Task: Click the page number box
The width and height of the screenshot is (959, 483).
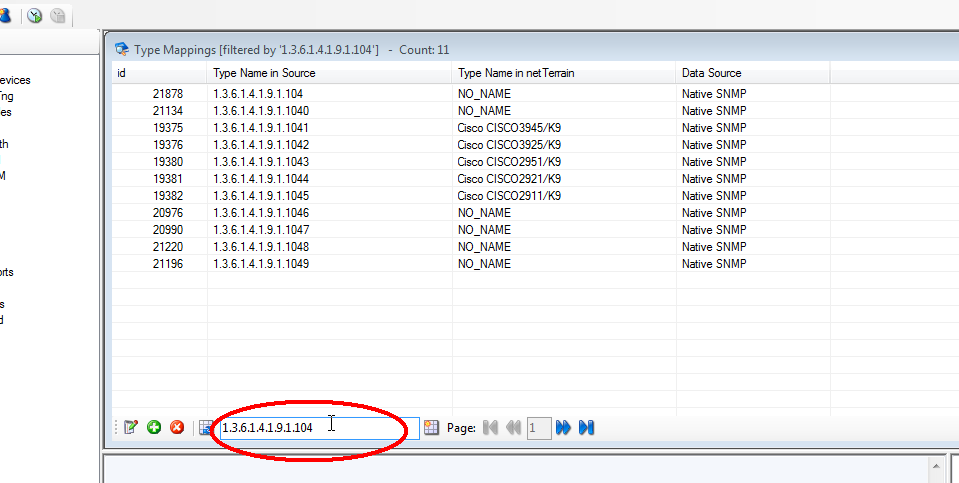Action: [538, 427]
